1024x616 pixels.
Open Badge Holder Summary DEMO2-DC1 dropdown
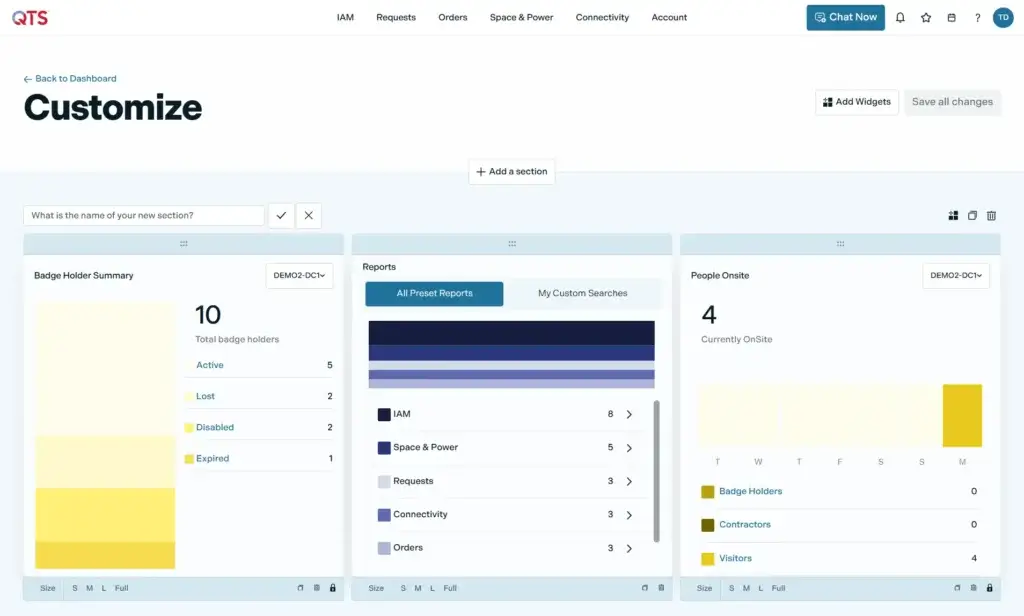(x=299, y=276)
